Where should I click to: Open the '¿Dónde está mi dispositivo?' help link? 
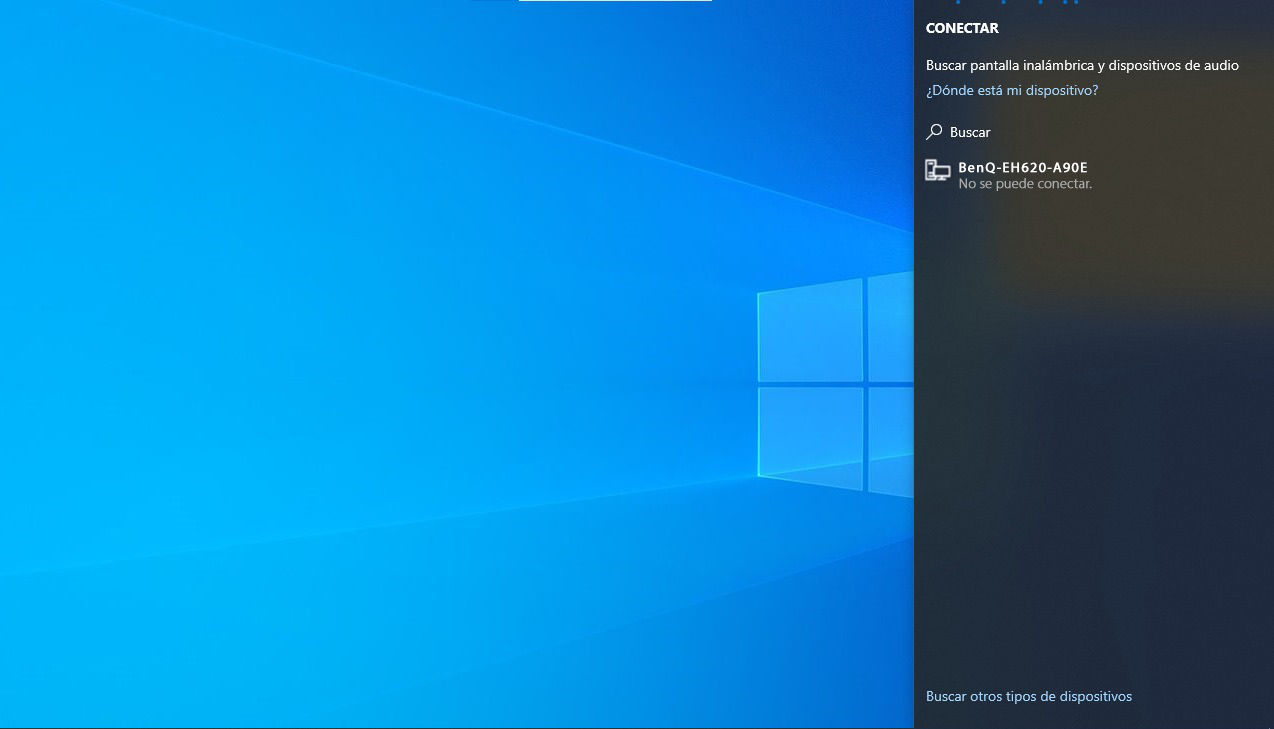(1012, 90)
